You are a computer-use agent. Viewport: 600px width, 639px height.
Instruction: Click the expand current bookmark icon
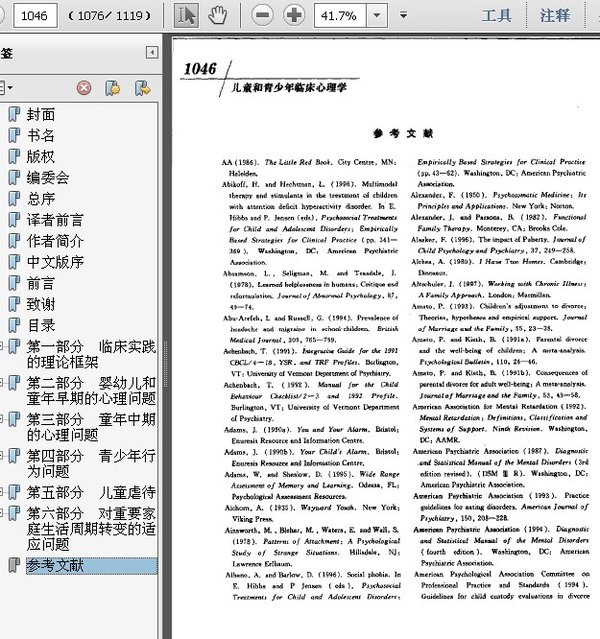tap(143, 88)
